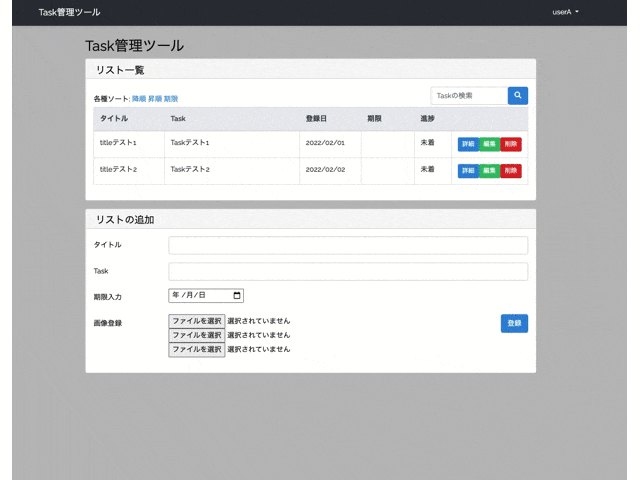Screen dimensions: 640x480
Task: Click the blue 登録 submit button
Action: click(x=514, y=323)
